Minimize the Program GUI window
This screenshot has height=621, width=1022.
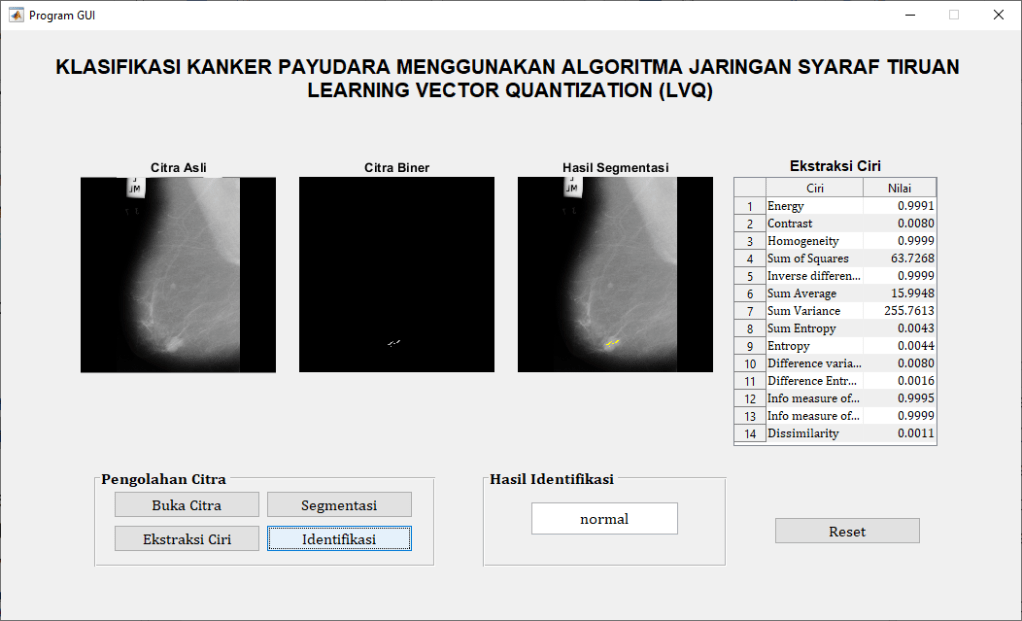coord(910,15)
